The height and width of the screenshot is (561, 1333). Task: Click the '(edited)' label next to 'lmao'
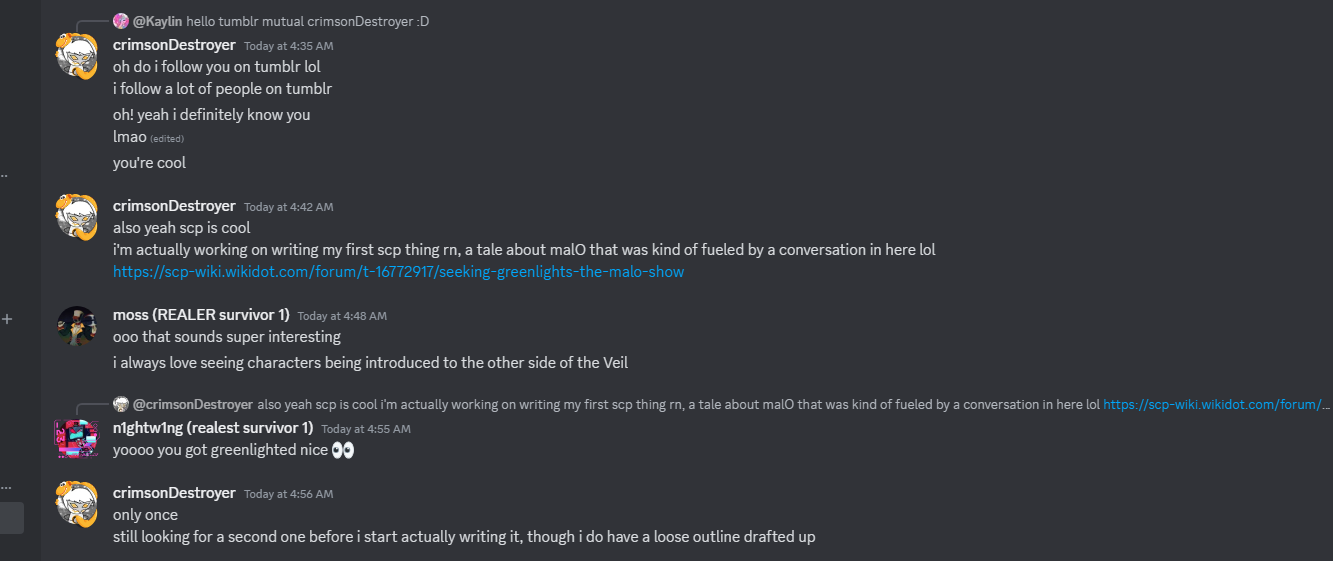[x=167, y=139]
